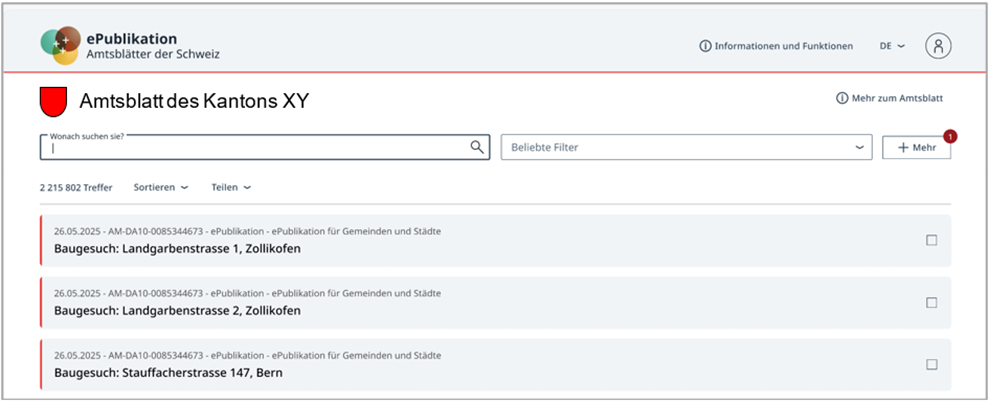
Task: Select the Landgarbenstrasse 2 checkbox
Action: (x=931, y=302)
